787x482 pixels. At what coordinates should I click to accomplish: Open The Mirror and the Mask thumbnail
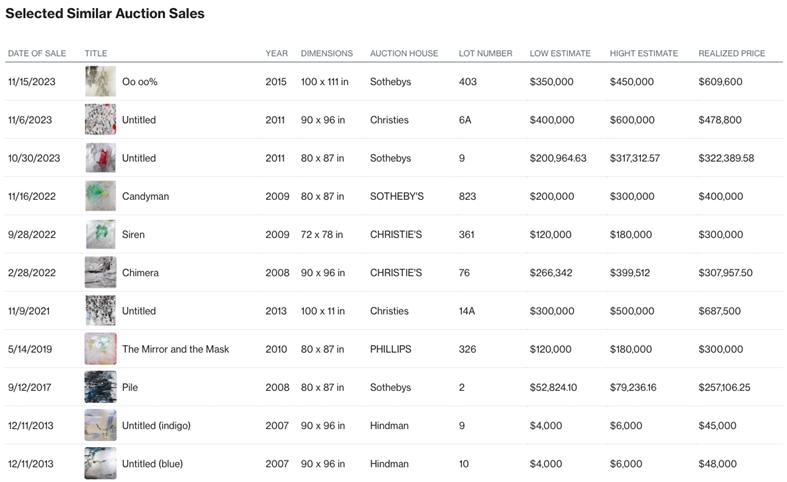[100, 349]
